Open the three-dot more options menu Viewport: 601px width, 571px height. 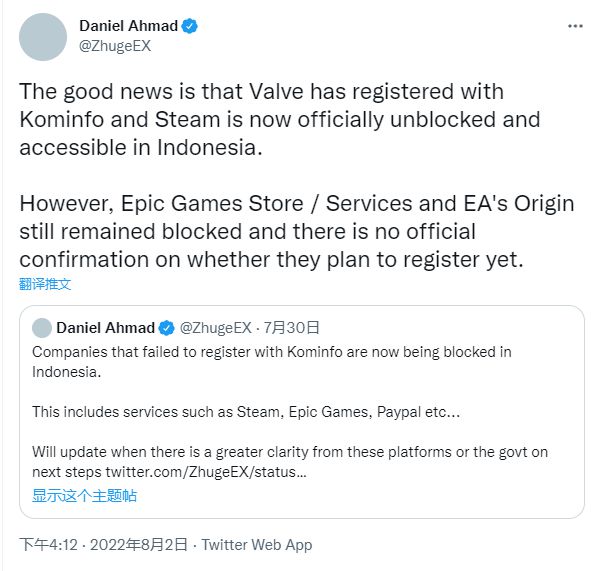pos(575,26)
